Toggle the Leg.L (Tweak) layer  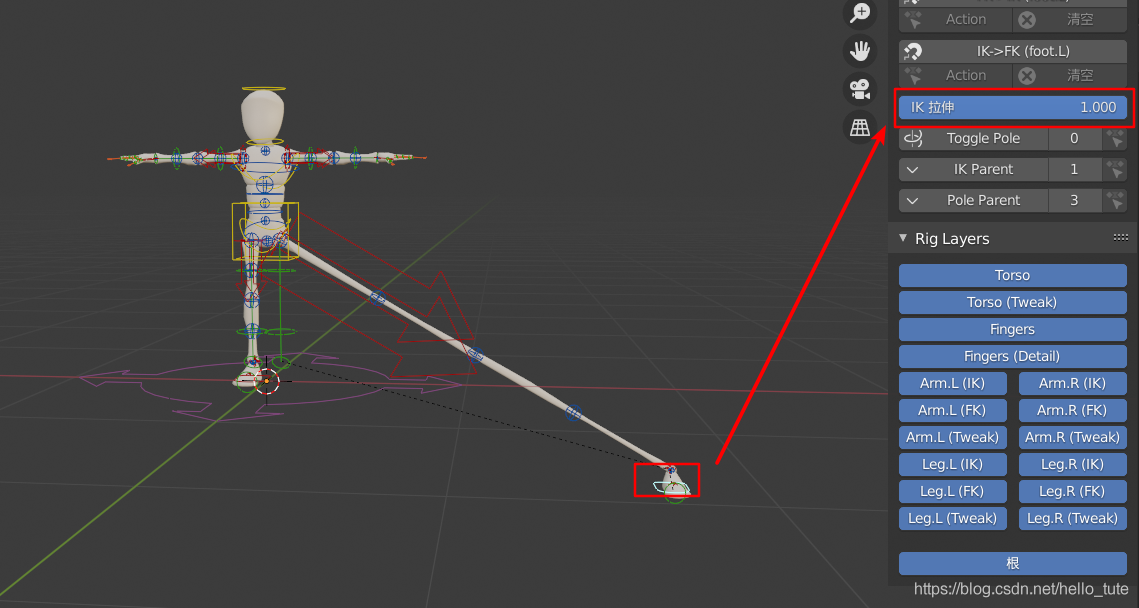tap(952, 519)
